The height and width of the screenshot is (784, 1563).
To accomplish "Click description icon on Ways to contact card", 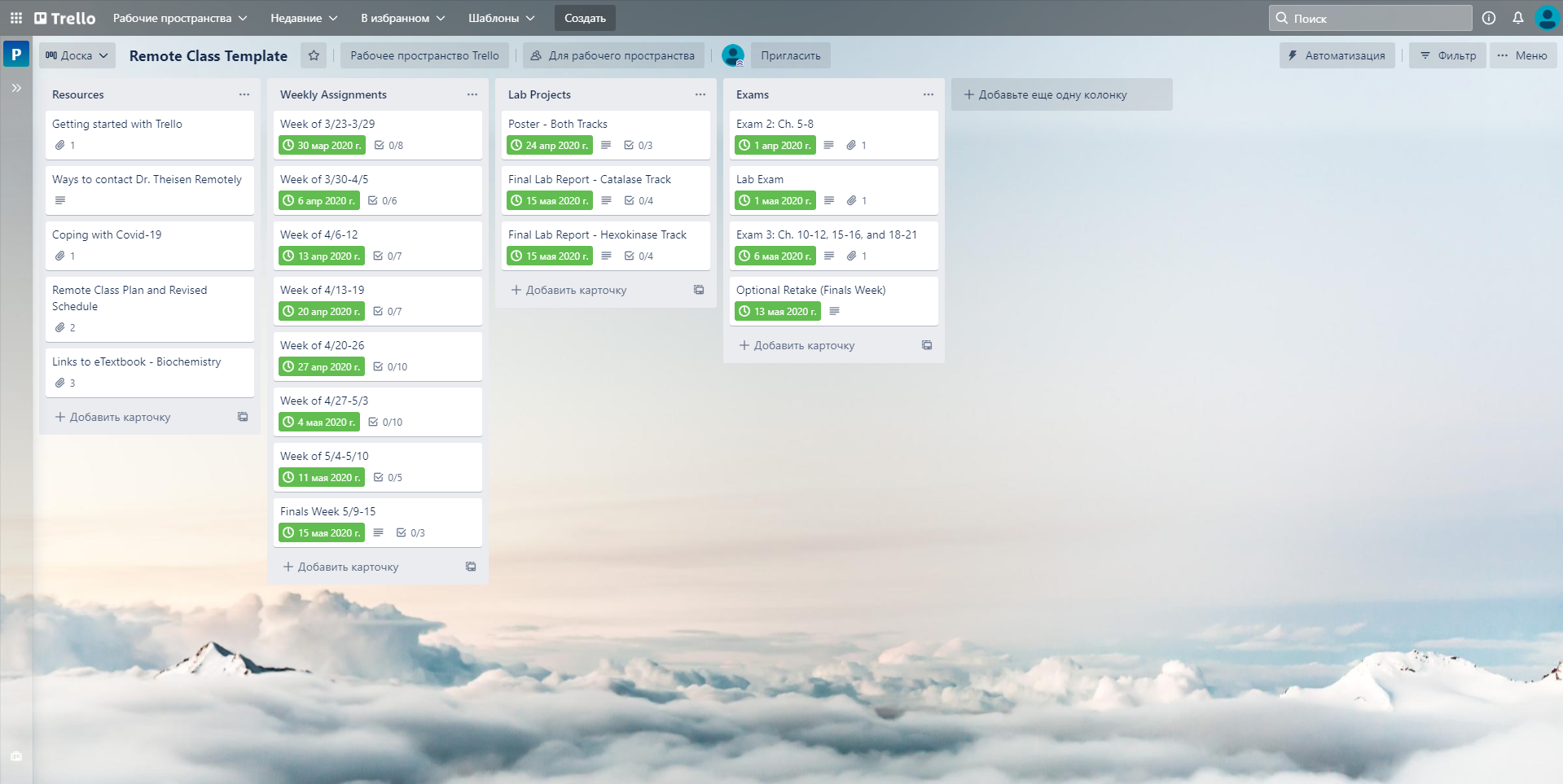I will 60,200.
